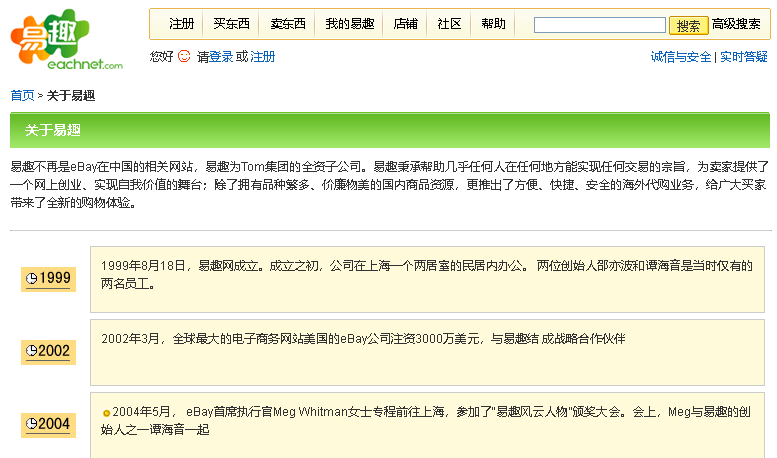This screenshot has height=458, width=777.
Task: Click the 注册 link beside 登录
Action: (263, 57)
